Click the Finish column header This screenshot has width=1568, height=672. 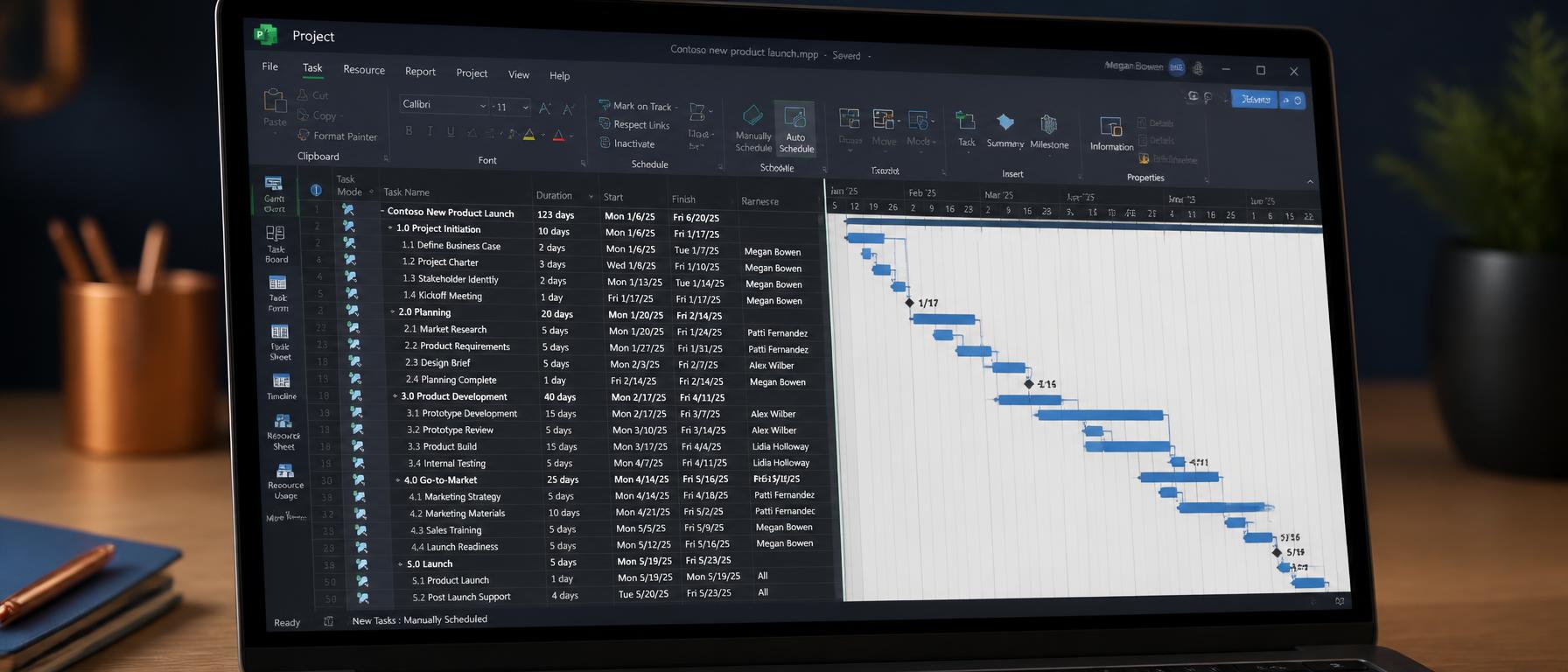[683, 199]
